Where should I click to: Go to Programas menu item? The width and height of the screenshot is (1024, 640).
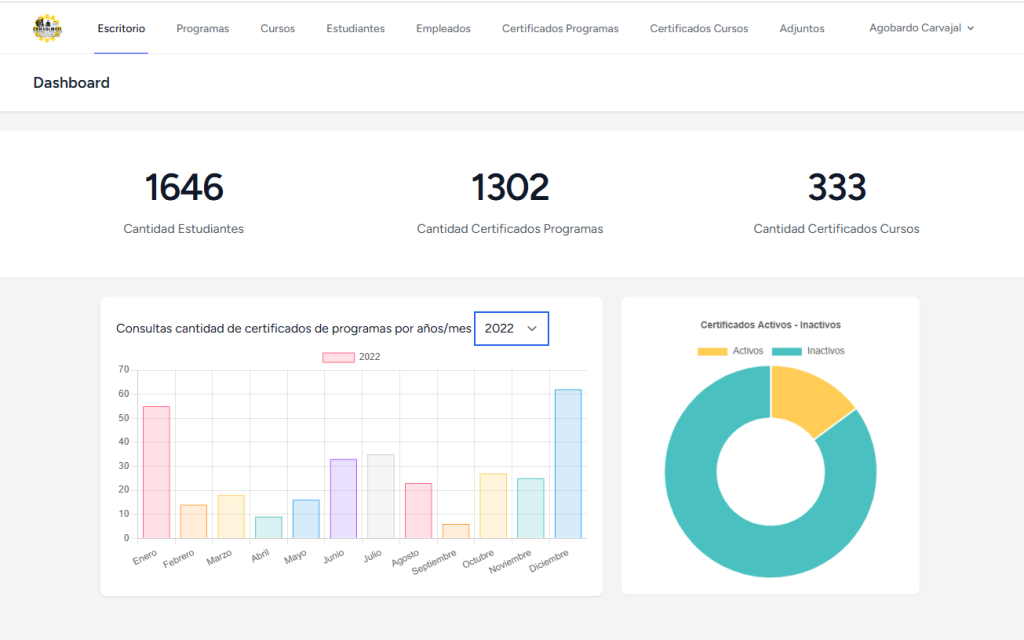[202, 29]
